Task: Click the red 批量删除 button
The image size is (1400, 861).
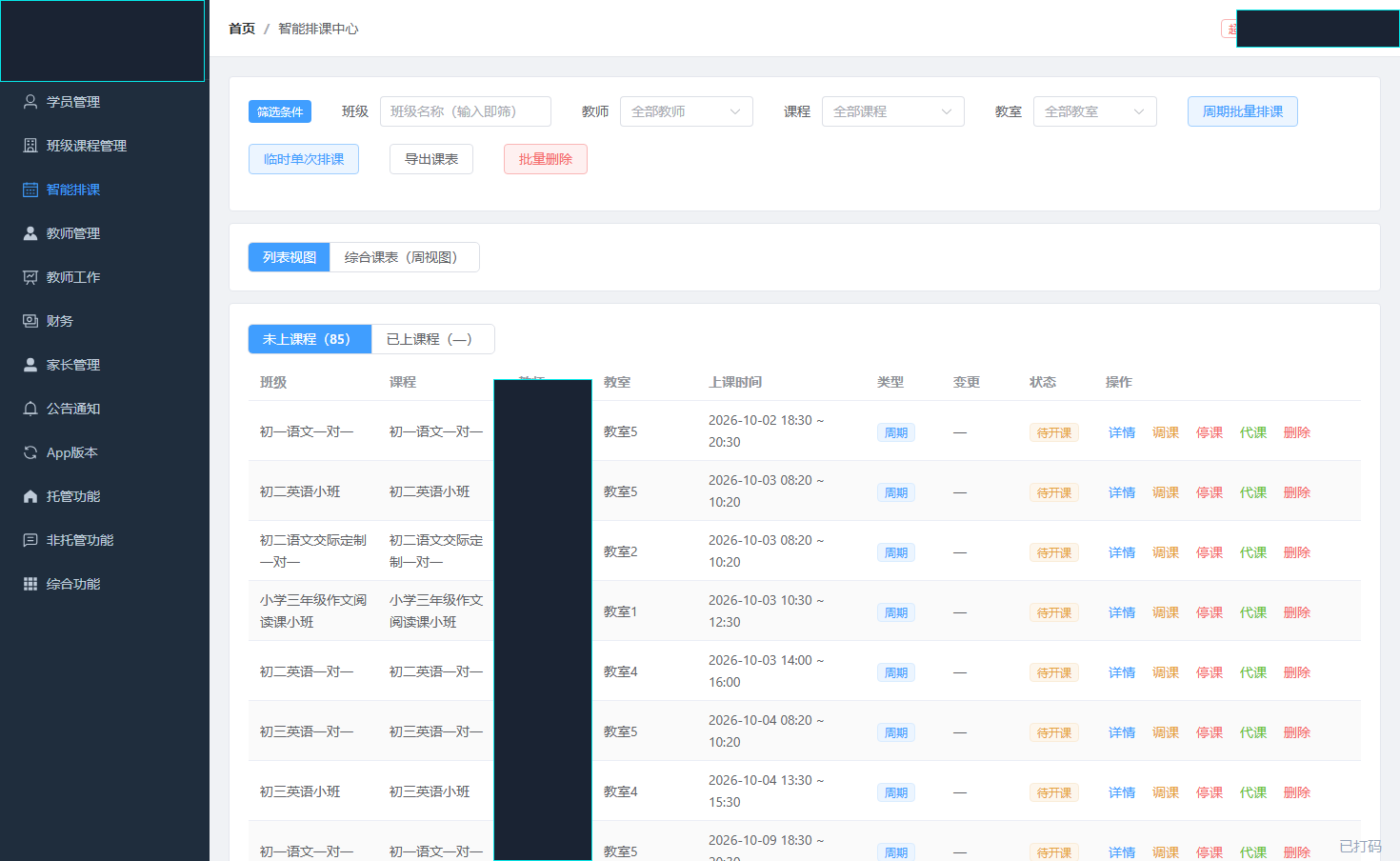Action: tap(546, 159)
